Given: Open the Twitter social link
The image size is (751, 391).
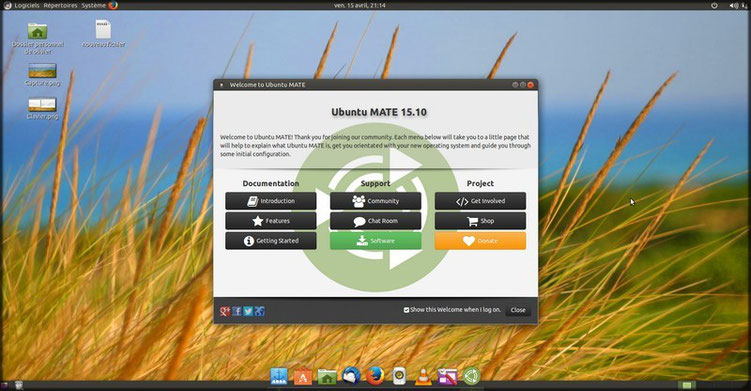Looking at the screenshot, I should coord(248,311).
